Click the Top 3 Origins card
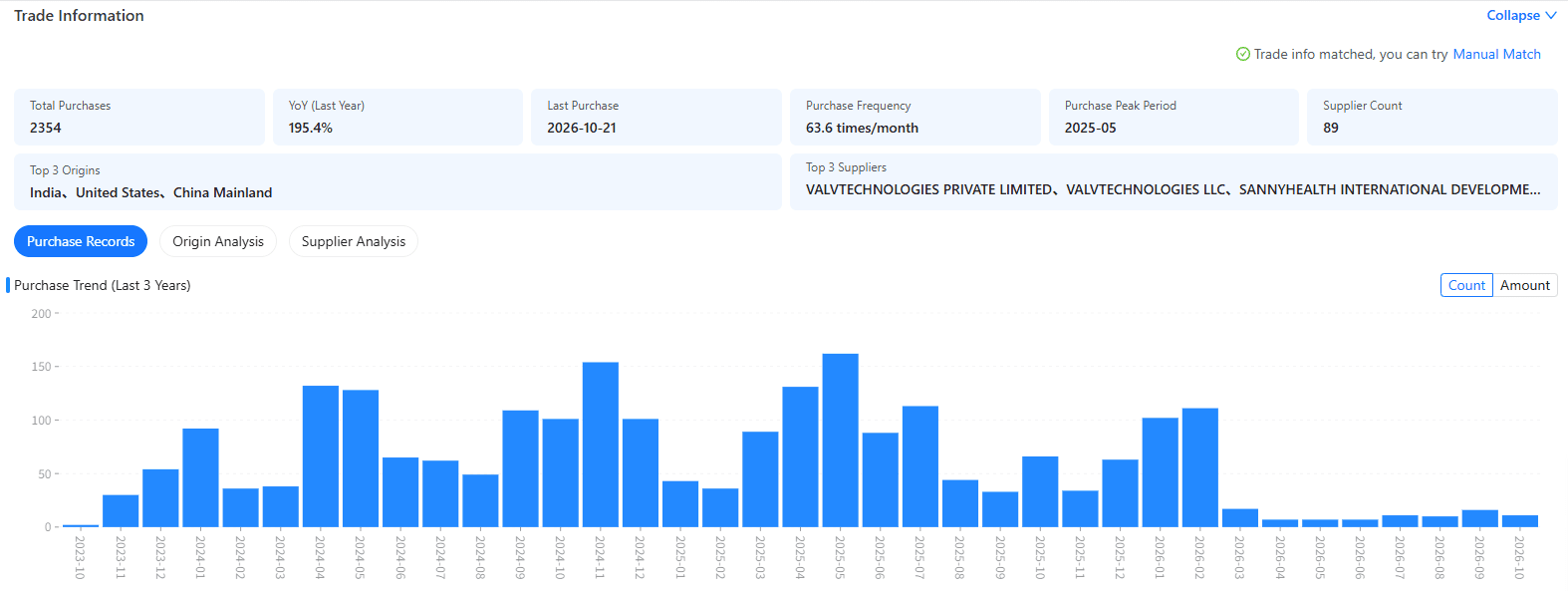This screenshot has height=591, width=1568. [x=397, y=181]
